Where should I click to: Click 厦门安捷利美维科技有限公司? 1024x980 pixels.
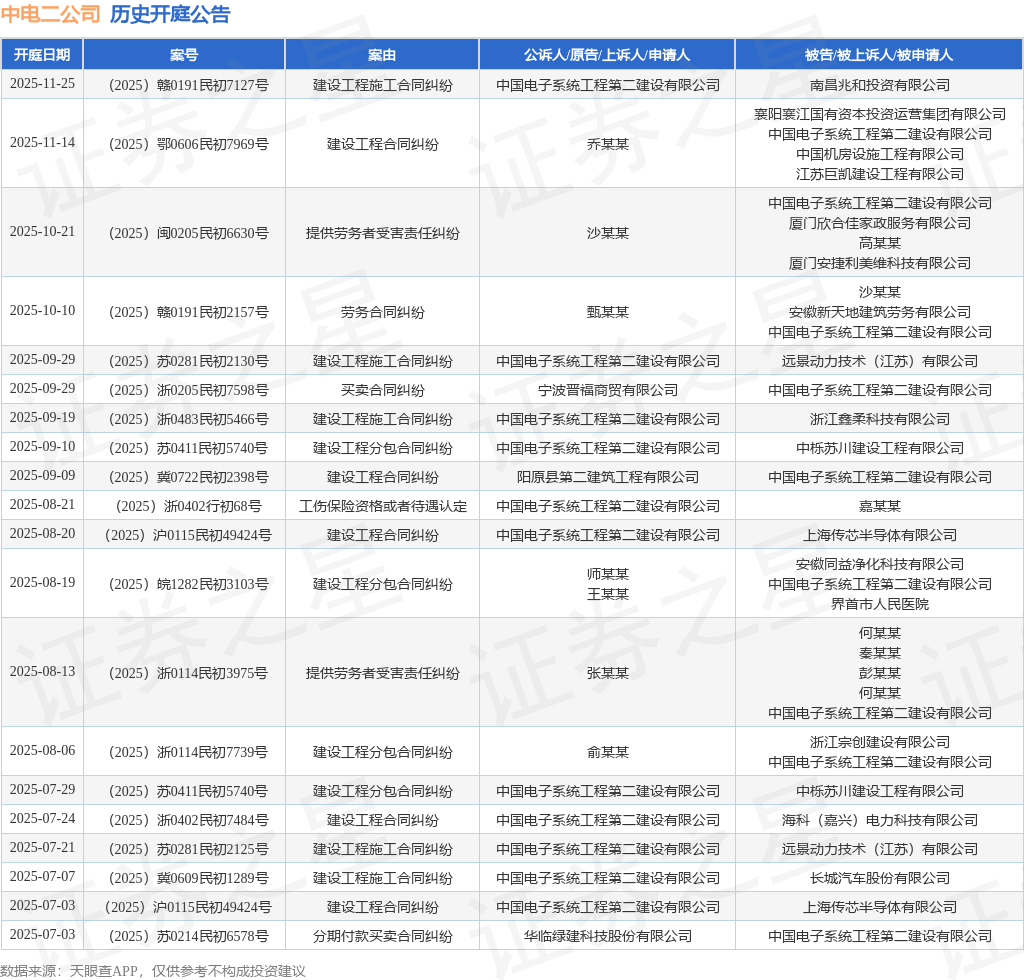click(880, 262)
